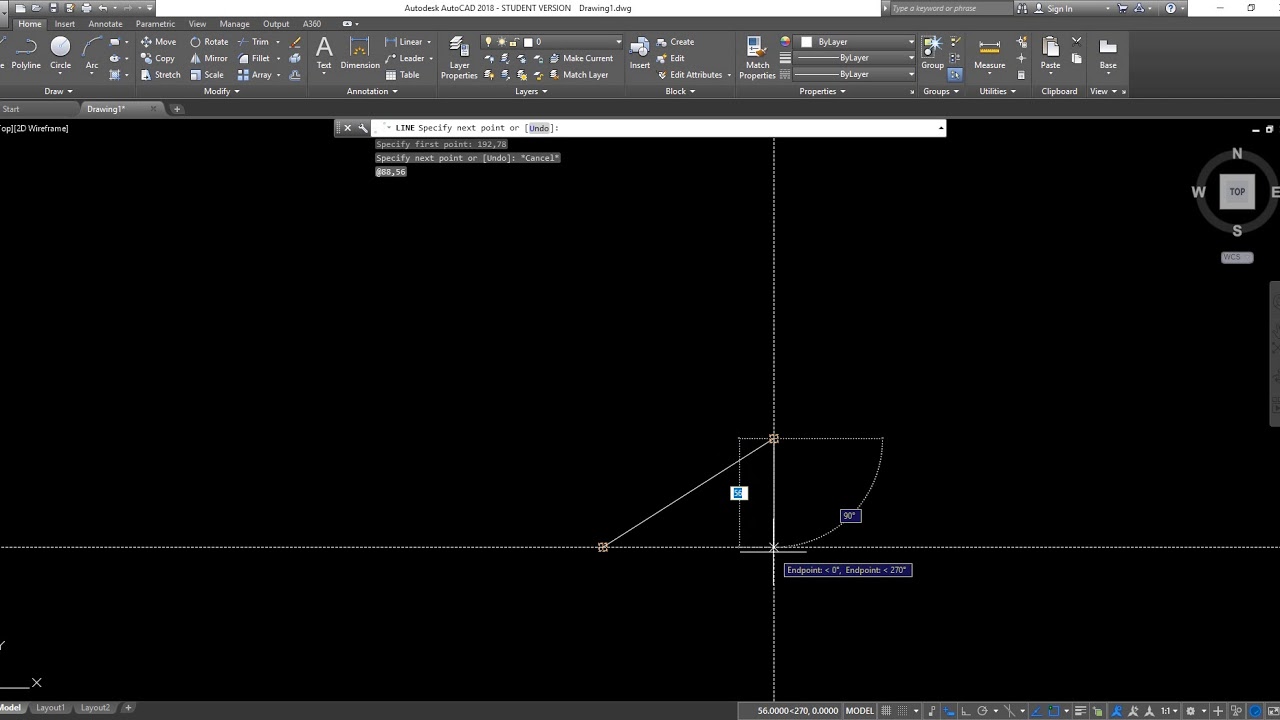Click Make Current layer button
This screenshot has height=720, width=1280.
click(580, 58)
